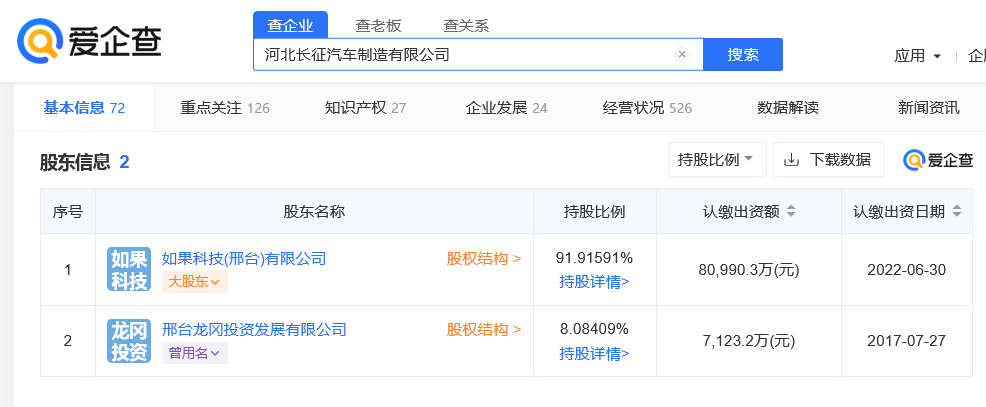Open 如果科技(邢台)有限公司 company link
The width and height of the screenshot is (986, 407).
tap(244, 259)
